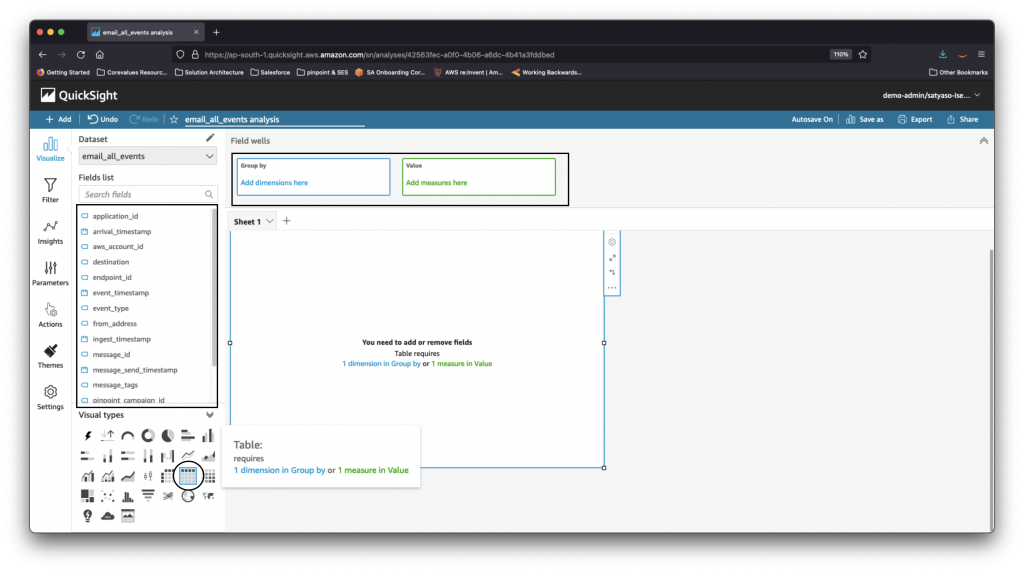Select the event_type field
The image size is (1024, 572).
[x=110, y=308]
